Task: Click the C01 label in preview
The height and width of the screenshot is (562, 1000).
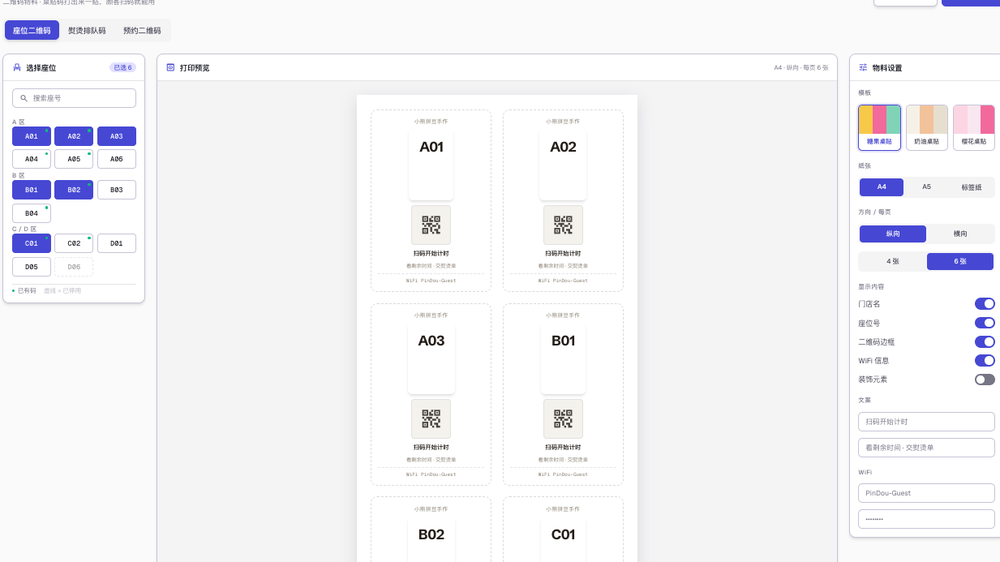Action: 563,535
